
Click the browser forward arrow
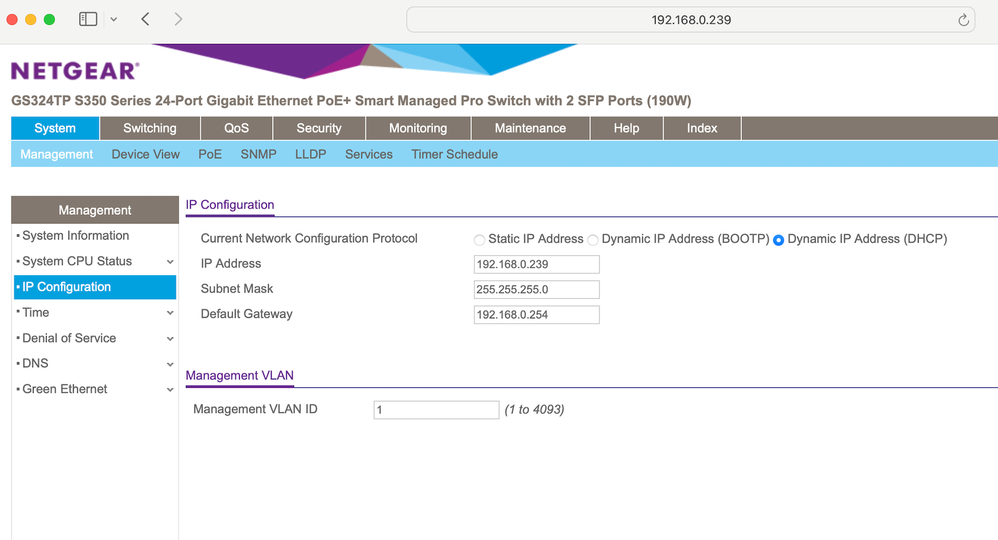click(178, 19)
